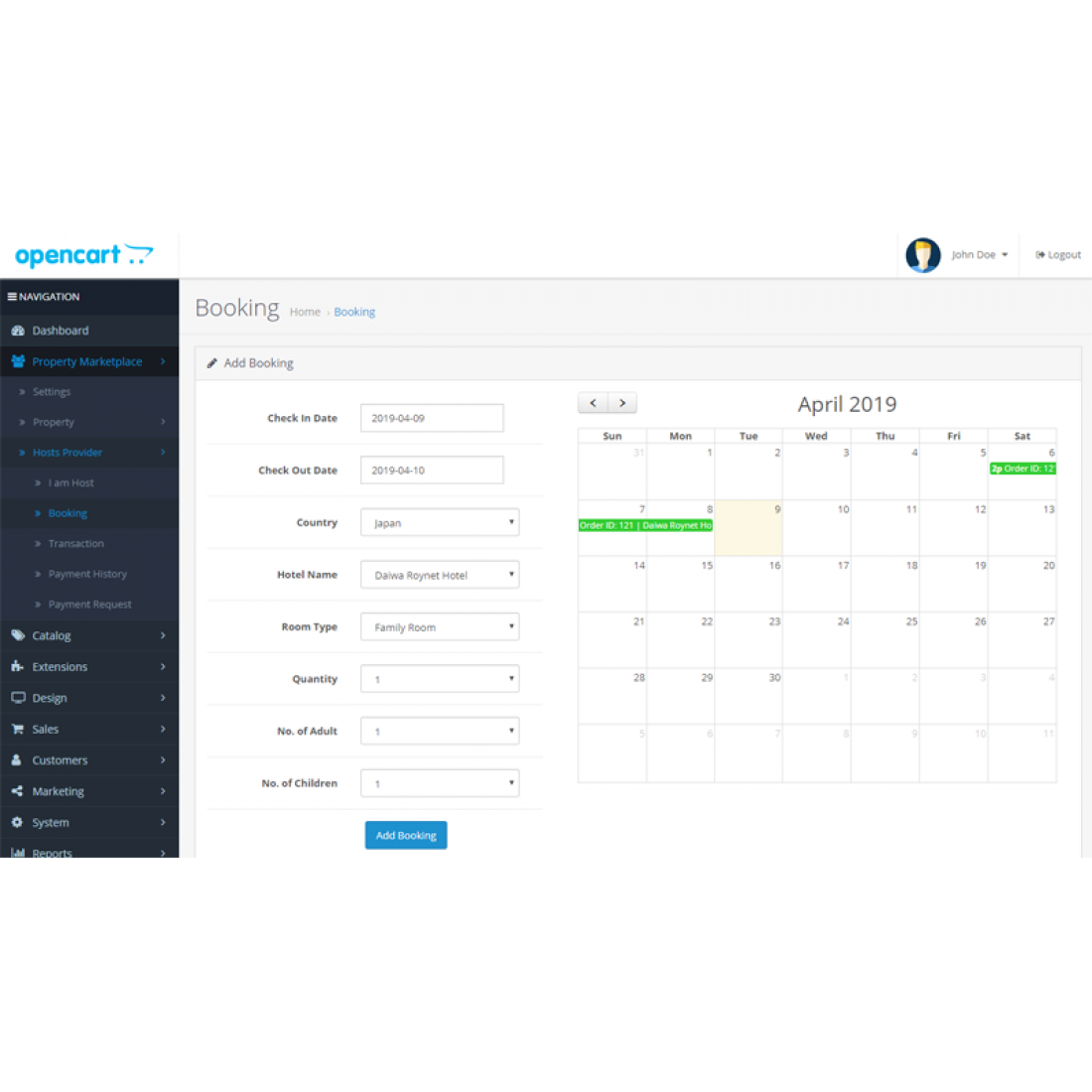Image resolution: width=1092 pixels, height=1092 pixels.
Task: Open the No. of Adult dropdown
Action: coord(440,732)
